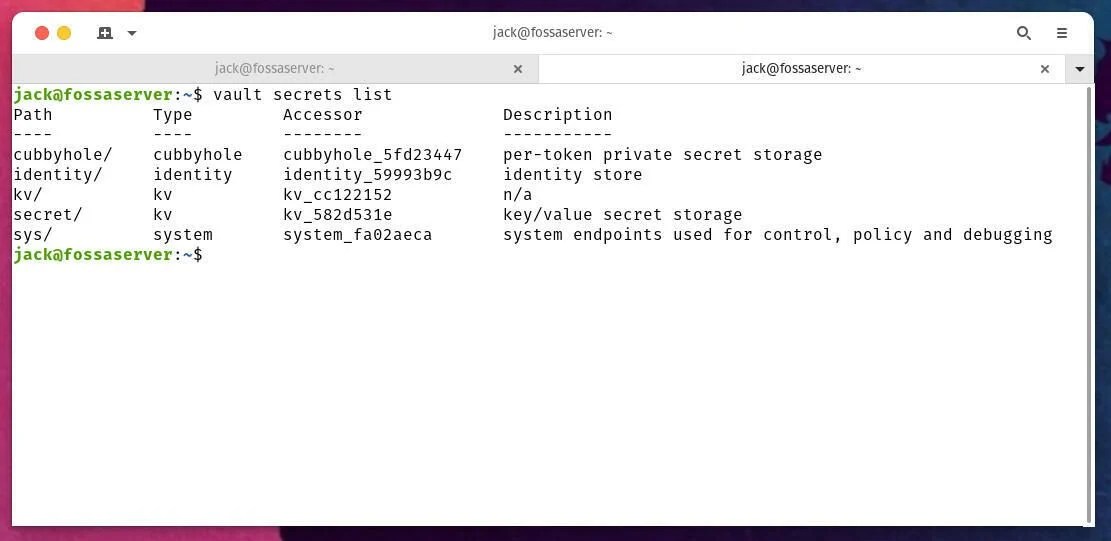Viewport: 1111px width, 541px height.
Task: Close the second jack@fossaserver tab
Action: tap(1044, 69)
